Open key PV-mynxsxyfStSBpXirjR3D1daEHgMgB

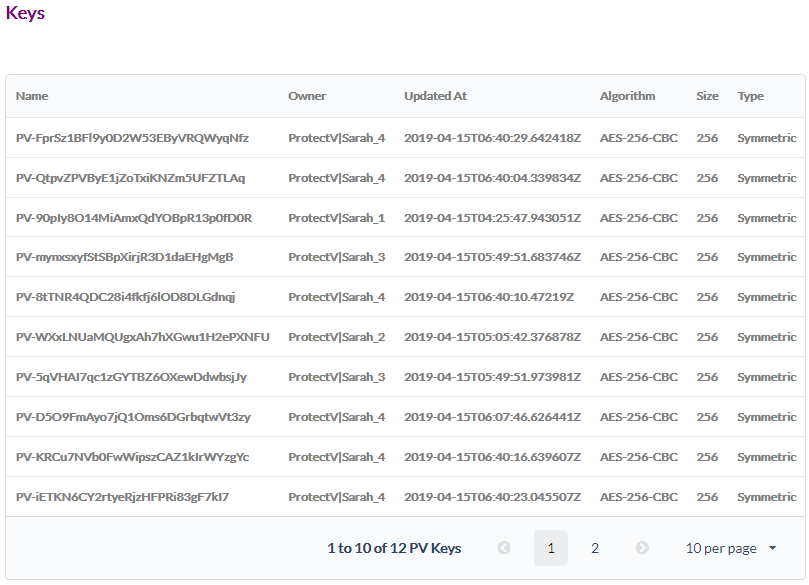pos(125,257)
